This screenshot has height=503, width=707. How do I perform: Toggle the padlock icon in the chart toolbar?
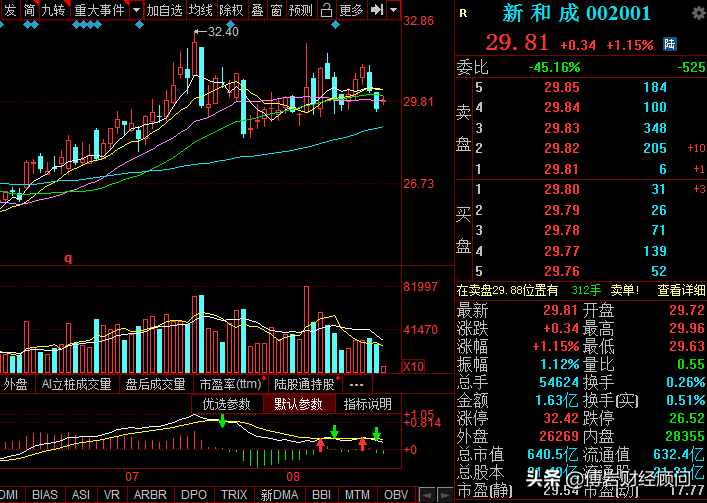click(x=326, y=9)
